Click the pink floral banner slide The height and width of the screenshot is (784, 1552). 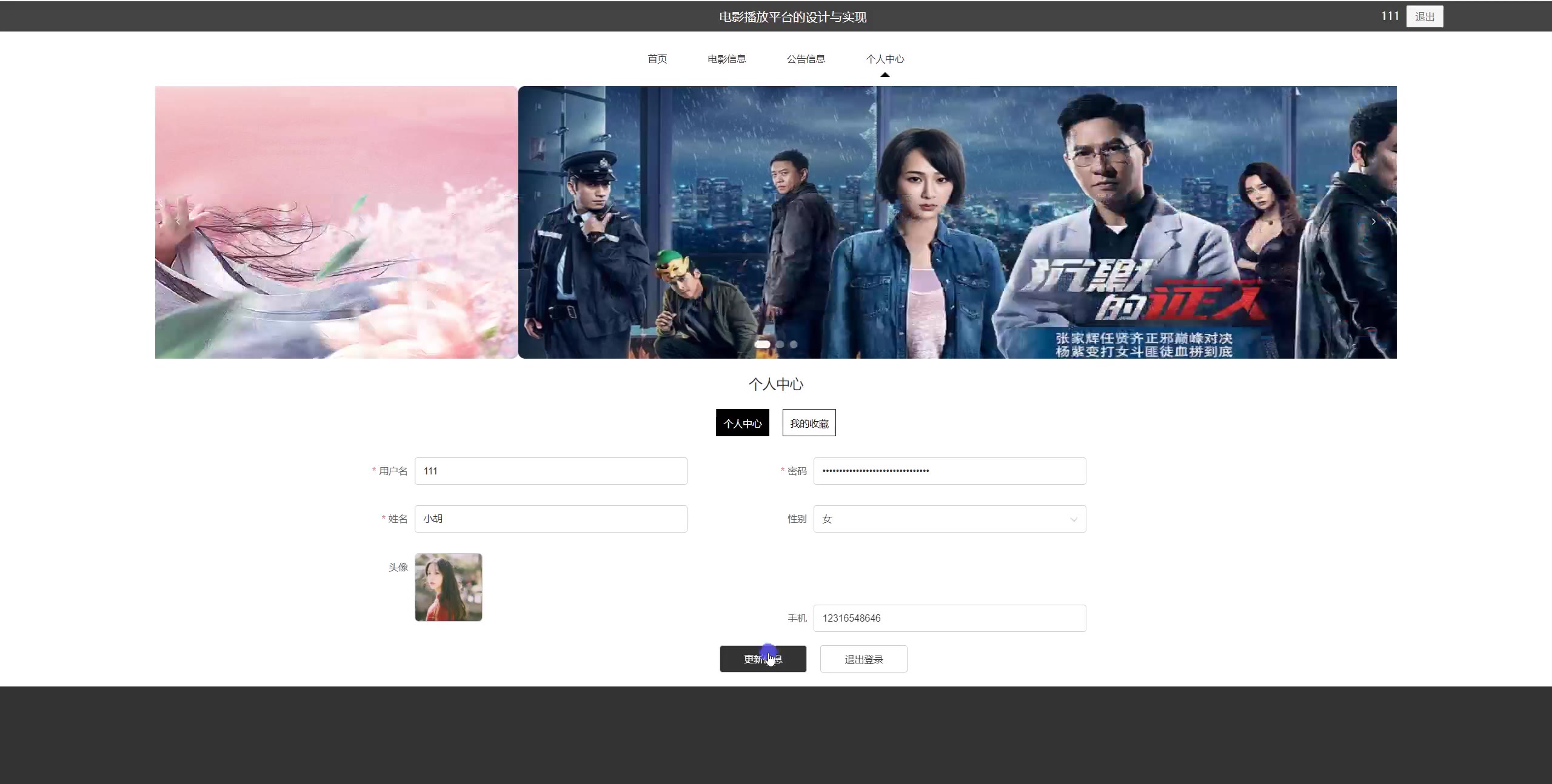click(336, 222)
